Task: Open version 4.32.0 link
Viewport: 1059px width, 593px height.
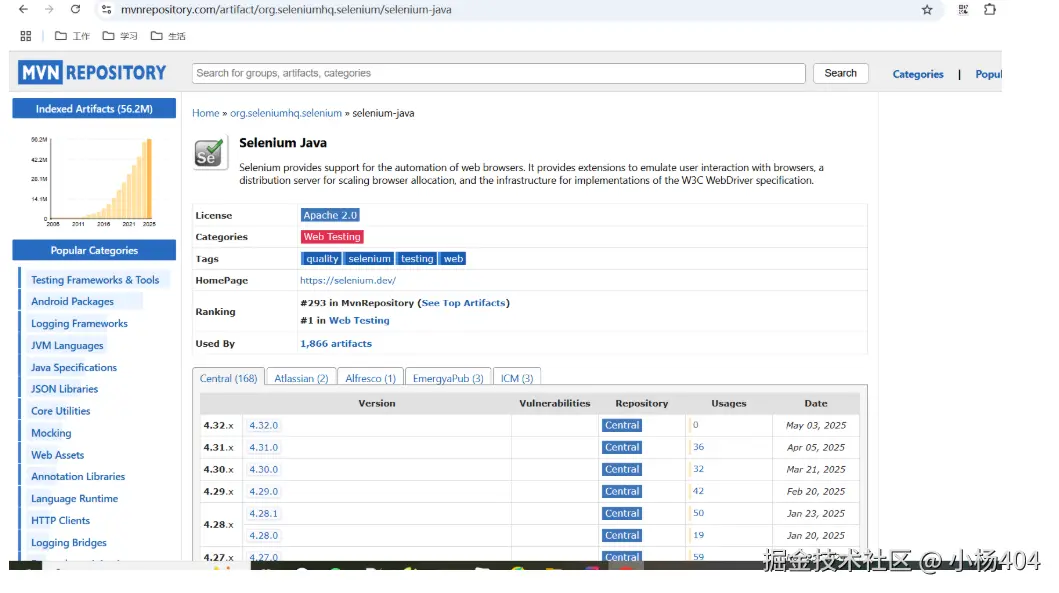Action: point(263,425)
